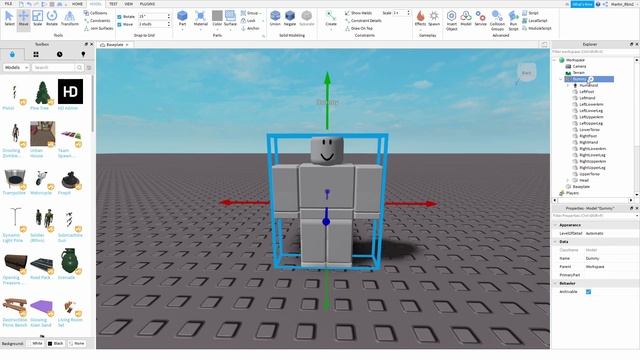Insert a ModuleScript
640x360 pixels.
point(537,28)
